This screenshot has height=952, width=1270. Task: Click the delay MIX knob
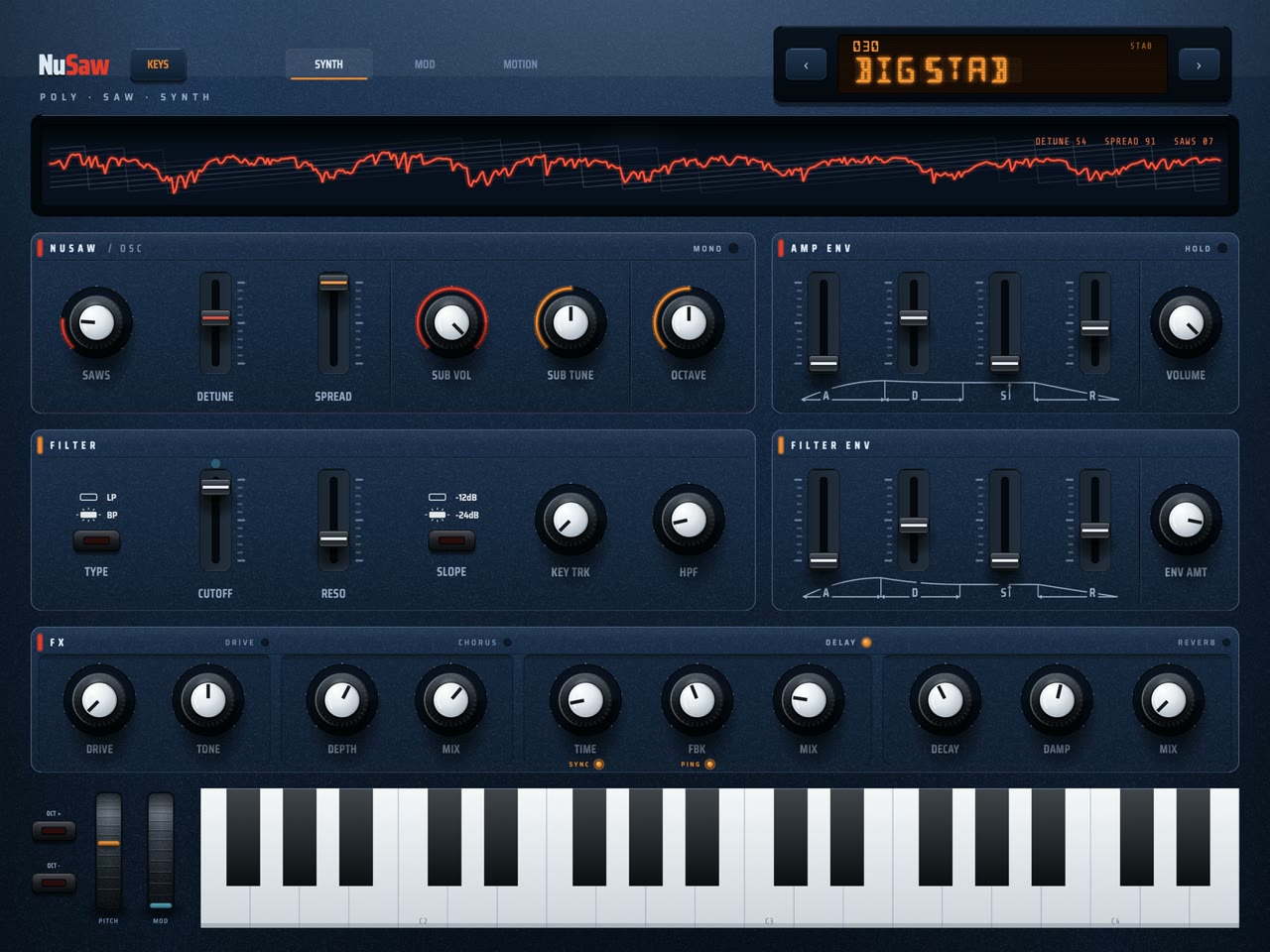[x=809, y=700]
